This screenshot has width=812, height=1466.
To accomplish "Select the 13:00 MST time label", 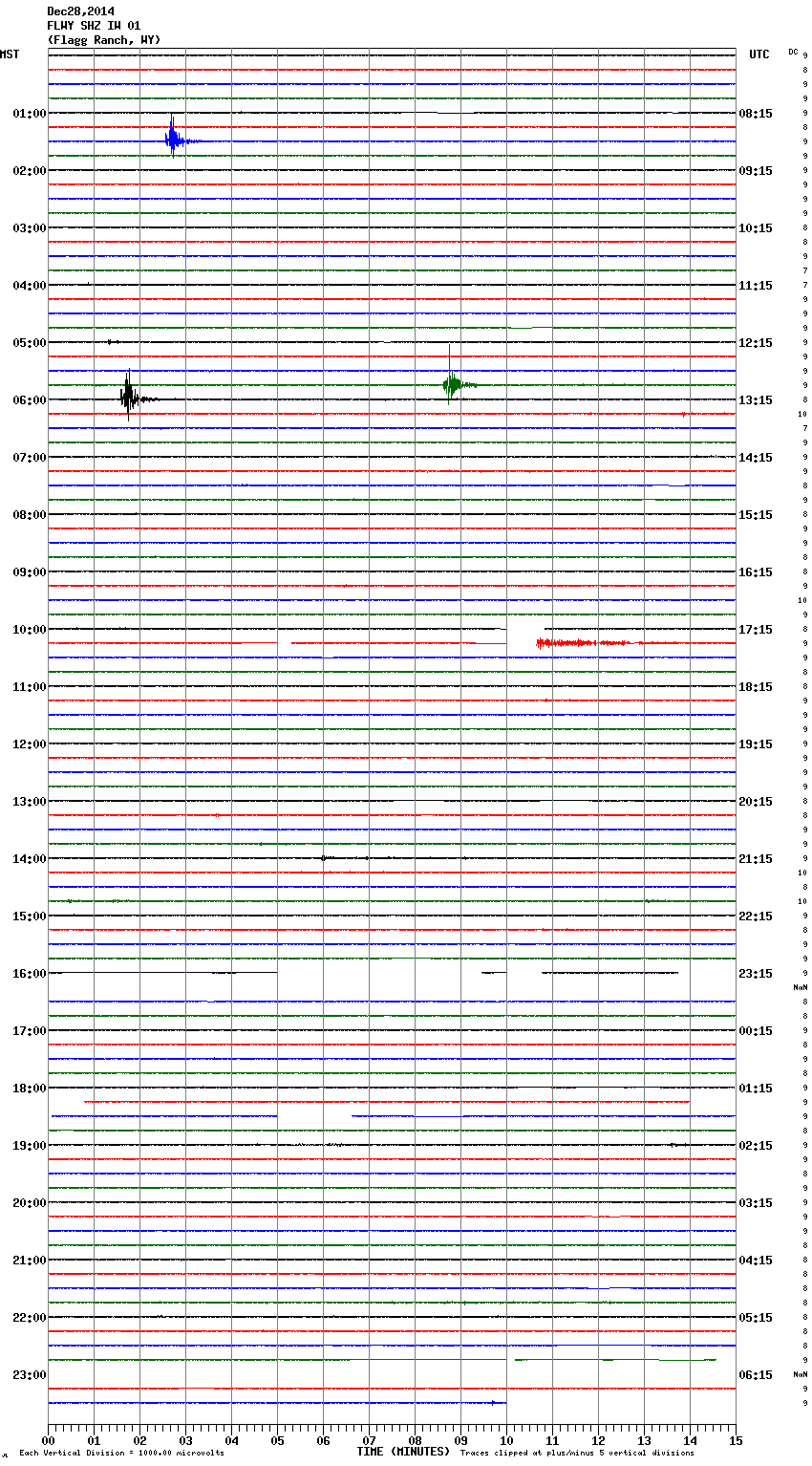I will (30, 802).
